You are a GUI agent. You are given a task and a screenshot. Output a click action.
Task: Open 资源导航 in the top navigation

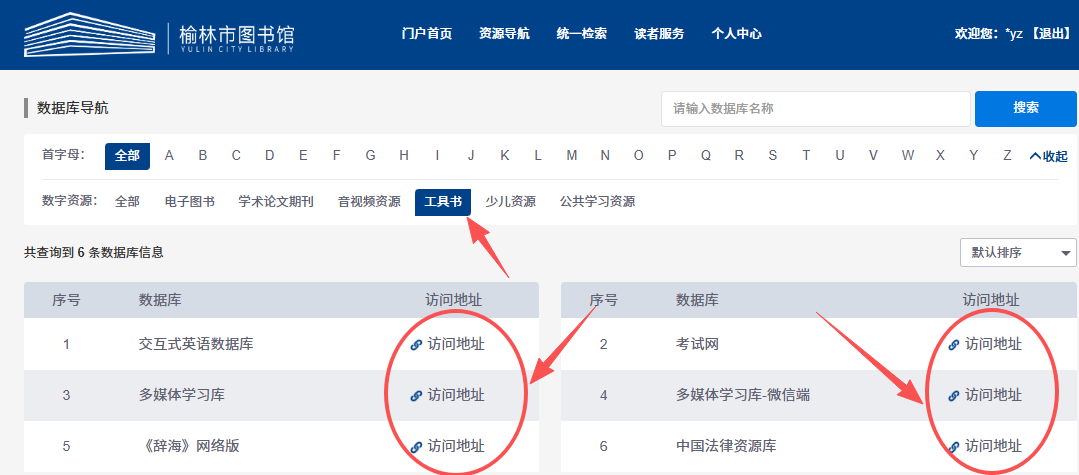tap(504, 34)
